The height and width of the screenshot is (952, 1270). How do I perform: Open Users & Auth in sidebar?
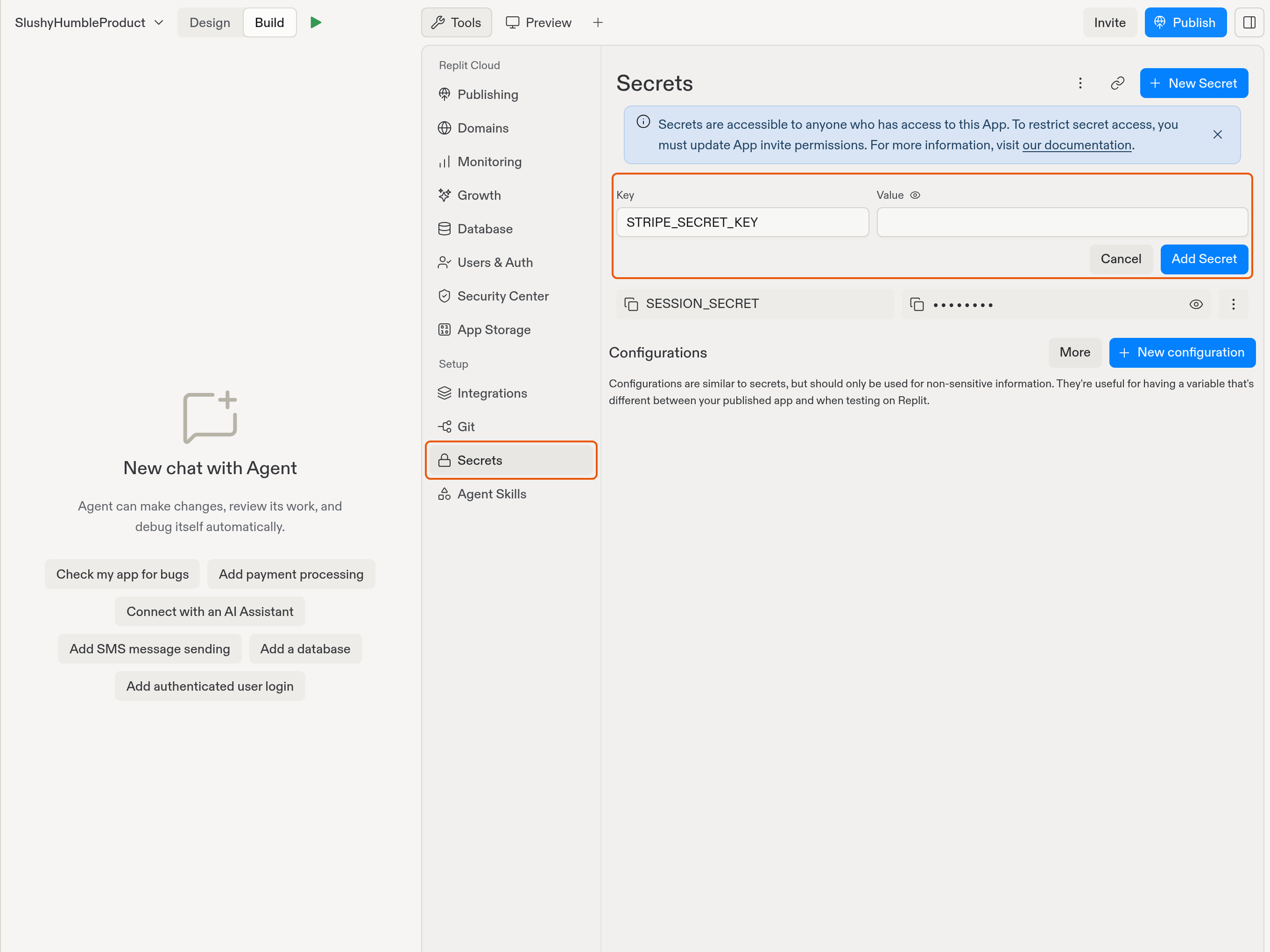pyautogui.click(x=511, y=262)
